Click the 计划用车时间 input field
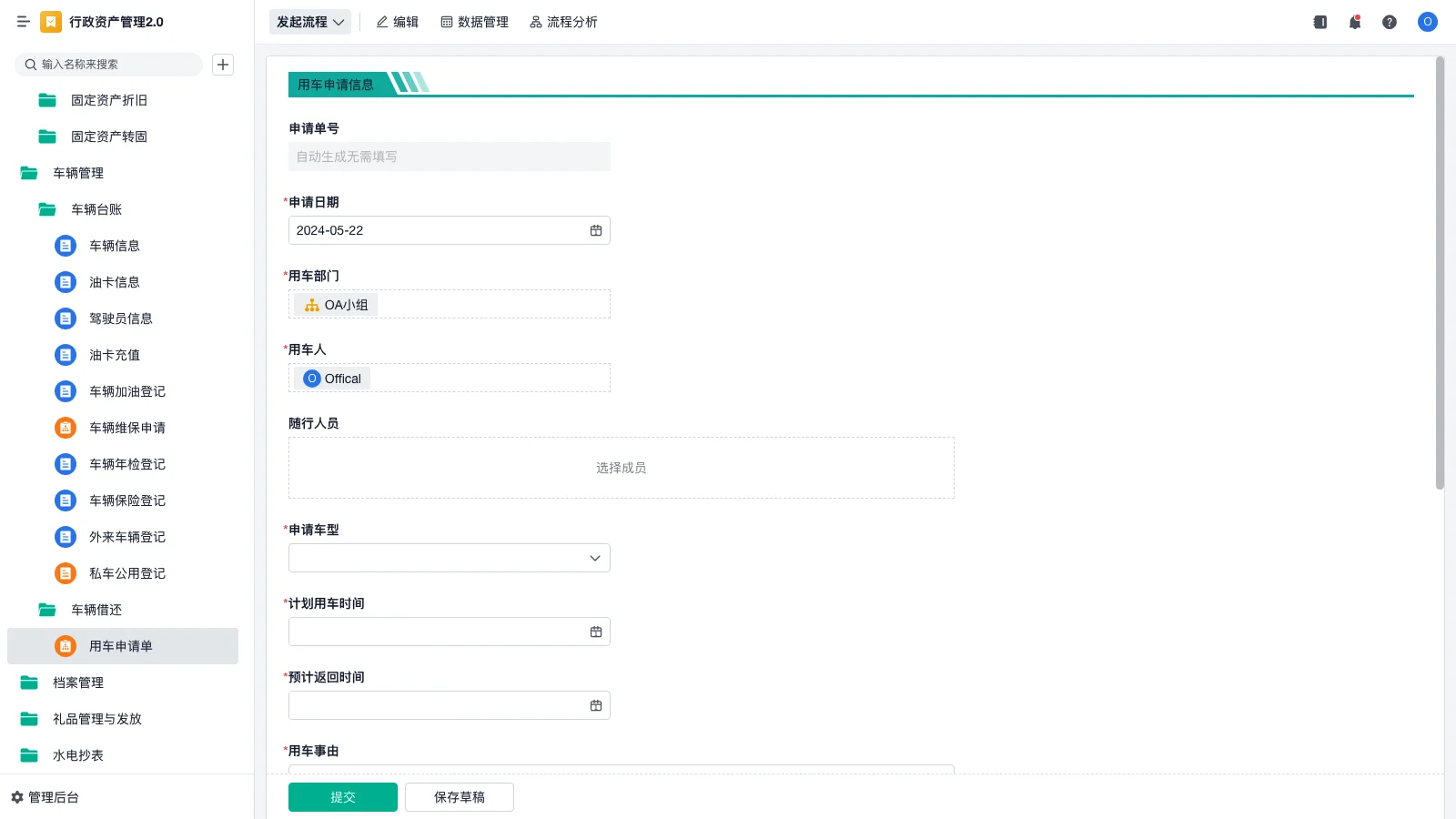The image size is (1456, 819). coord(450,632)
